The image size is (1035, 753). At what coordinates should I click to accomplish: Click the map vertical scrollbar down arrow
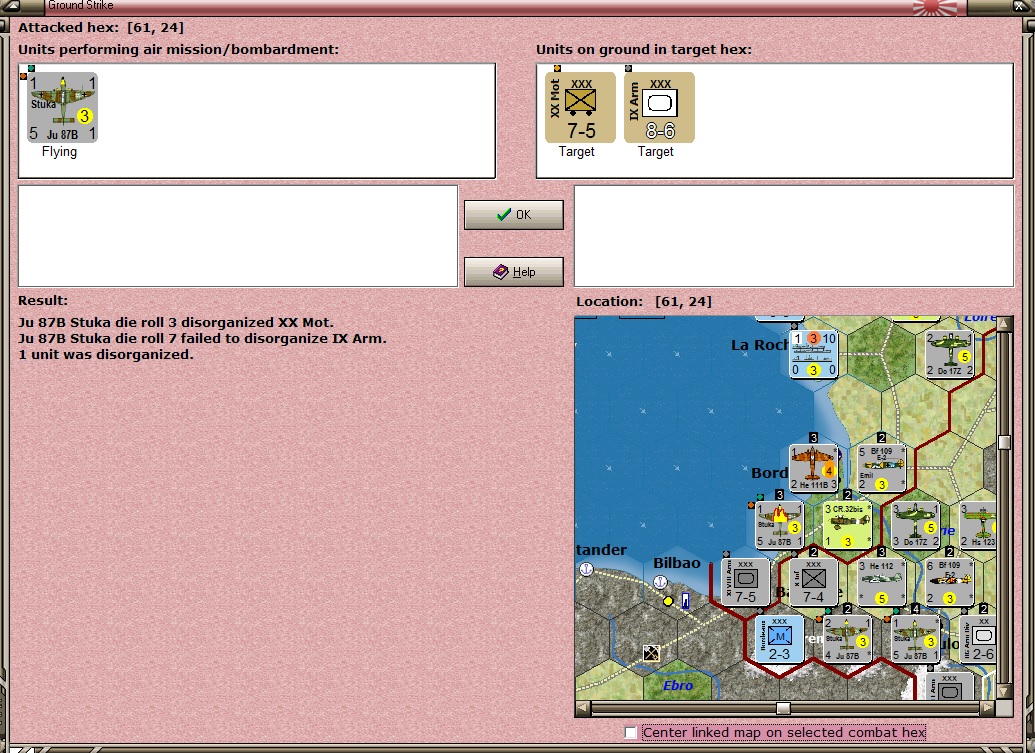point(1005,692)
